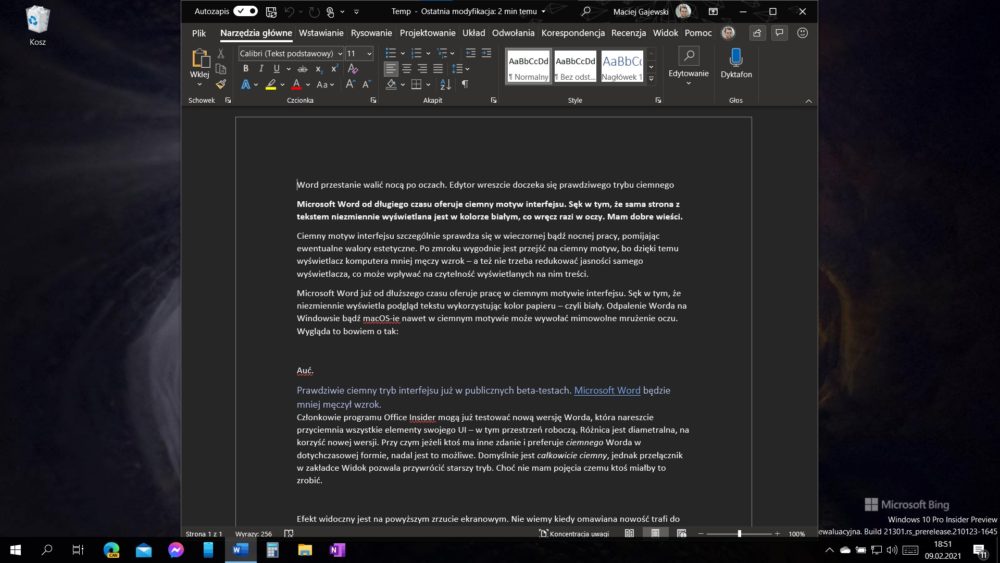The width and height of the screenshot is (1000, 563).
Task: Click the Format Painter brush icon
Action: pyautogui.click(x=221, y=84)
